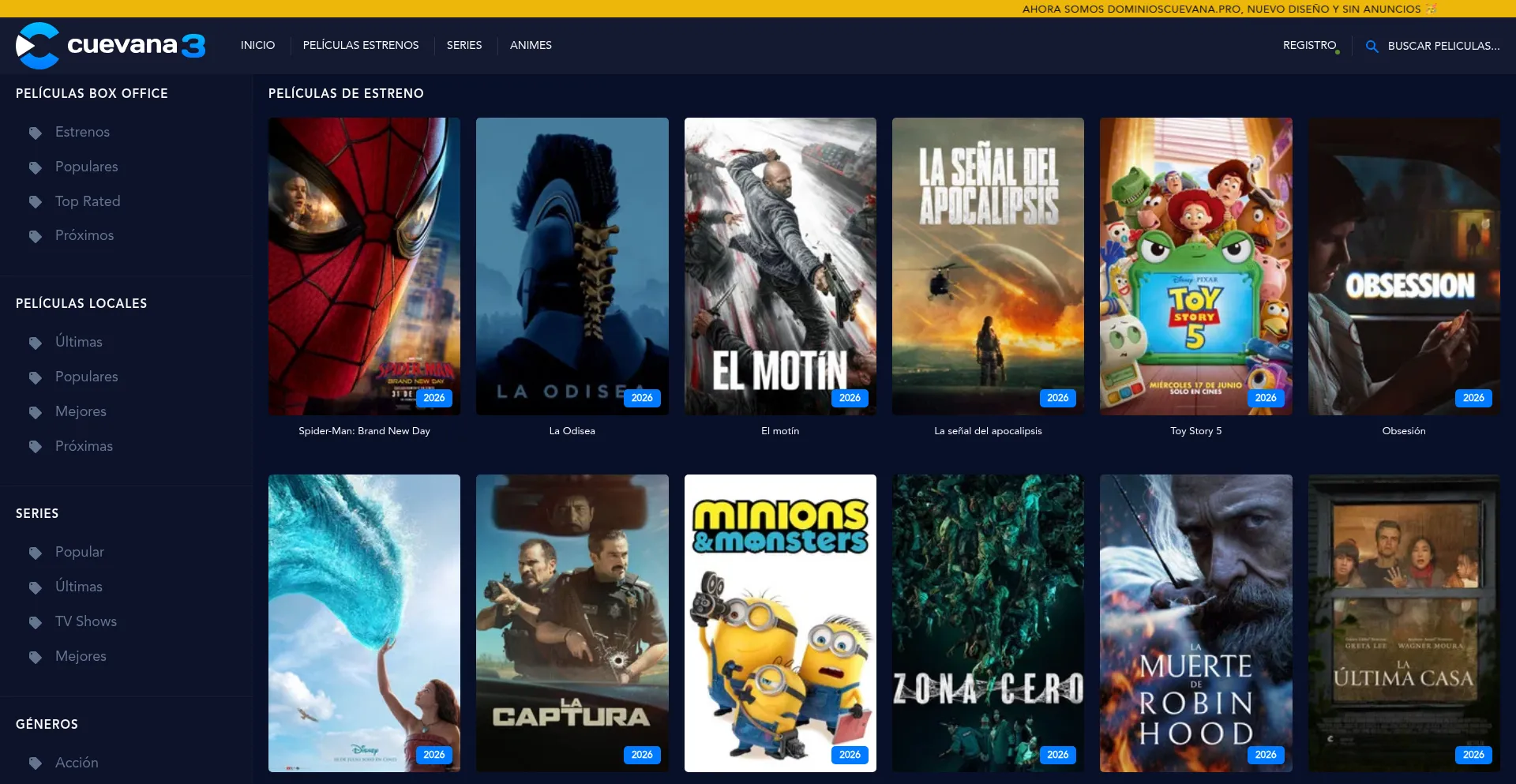Open the Disney ocean wave movie poster
The height and width of the screenshot is (784, 1516).
tap(364, 623)
